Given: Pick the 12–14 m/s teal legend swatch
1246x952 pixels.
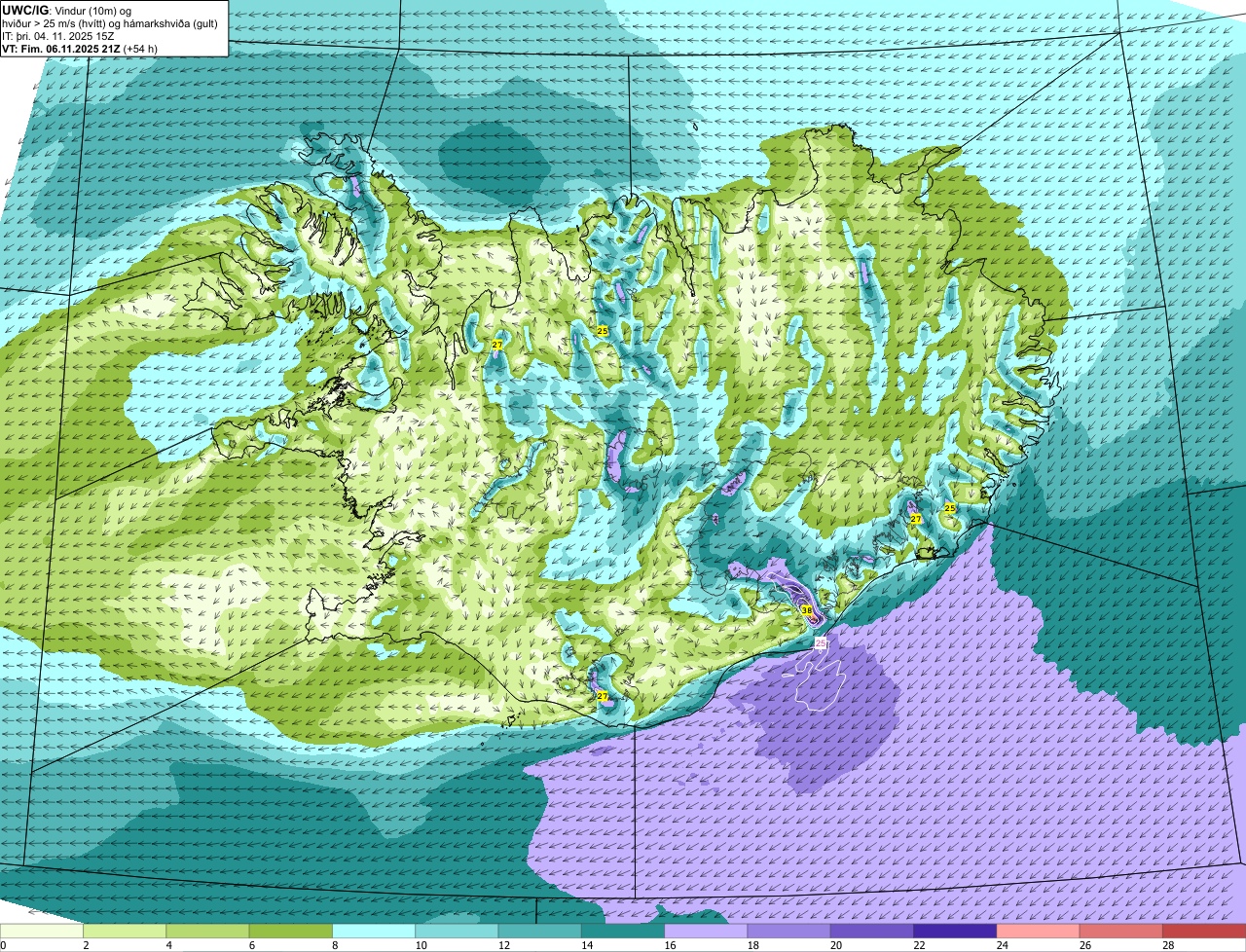Looking at the screenshot, I should (539, 932).
